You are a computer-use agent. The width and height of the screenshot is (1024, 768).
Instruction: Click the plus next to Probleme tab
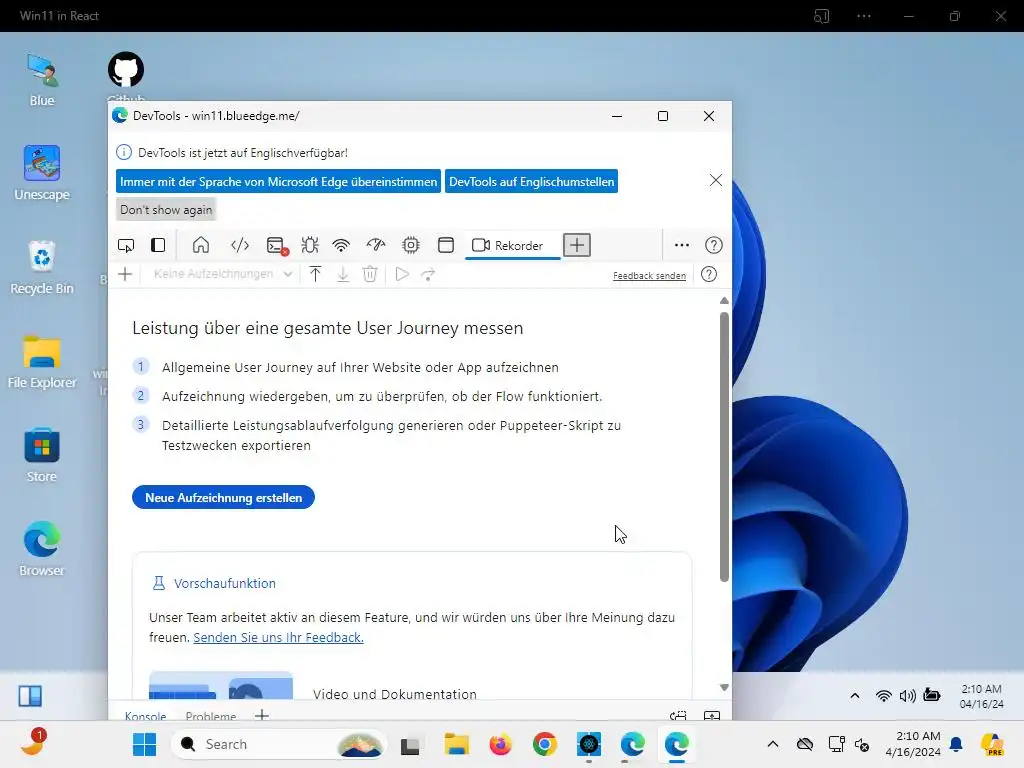[x=262, y=715]
